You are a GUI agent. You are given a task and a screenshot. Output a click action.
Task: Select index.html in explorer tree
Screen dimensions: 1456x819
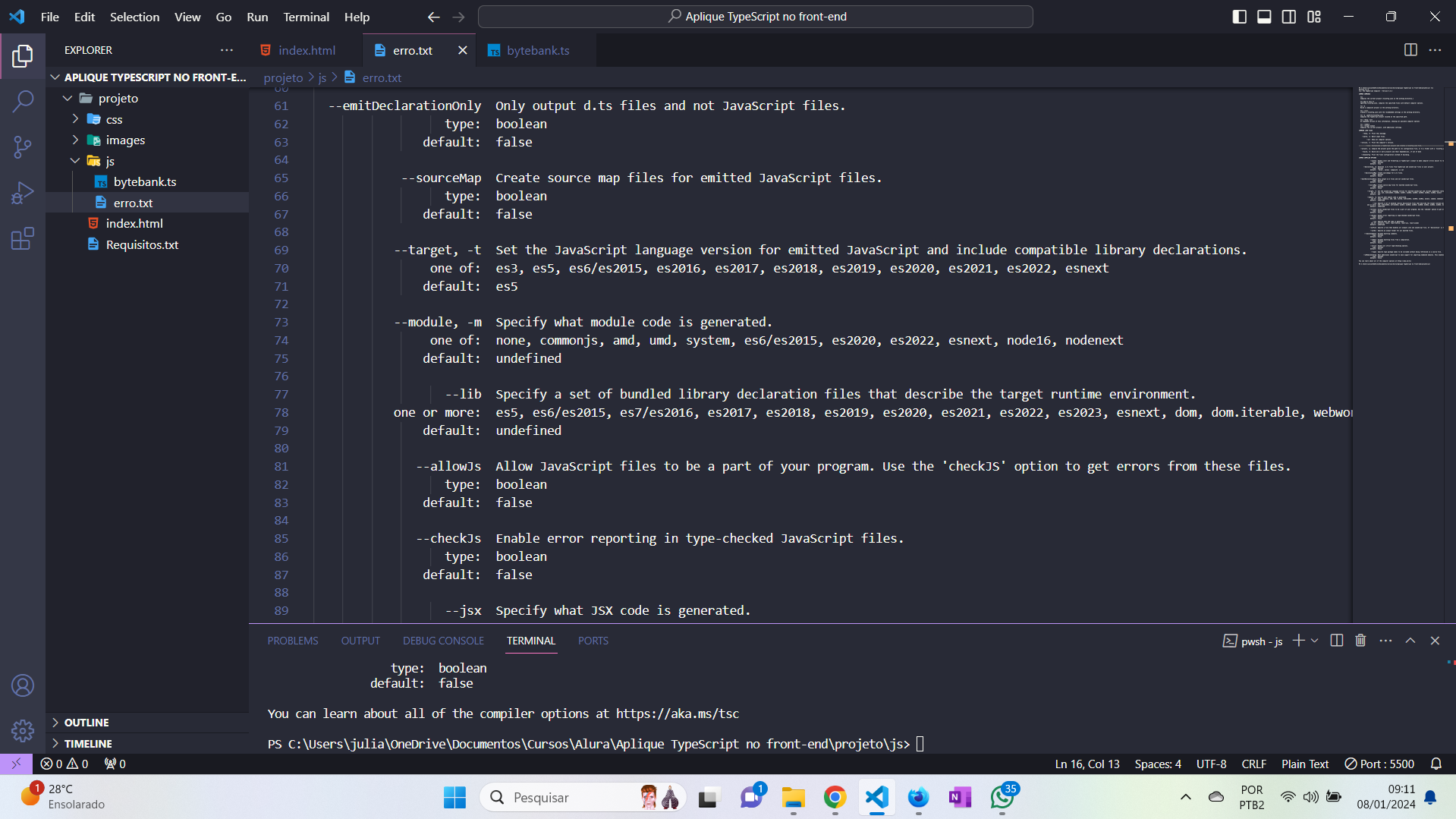click(x=148, y=223)
